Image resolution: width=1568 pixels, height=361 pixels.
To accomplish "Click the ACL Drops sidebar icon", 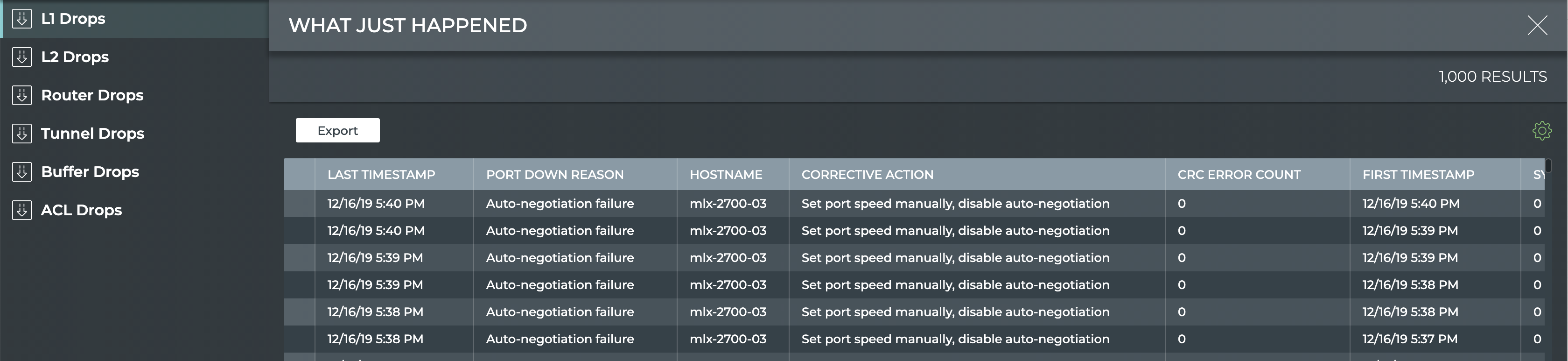I will pyautogui.click(x=22, y=211).
